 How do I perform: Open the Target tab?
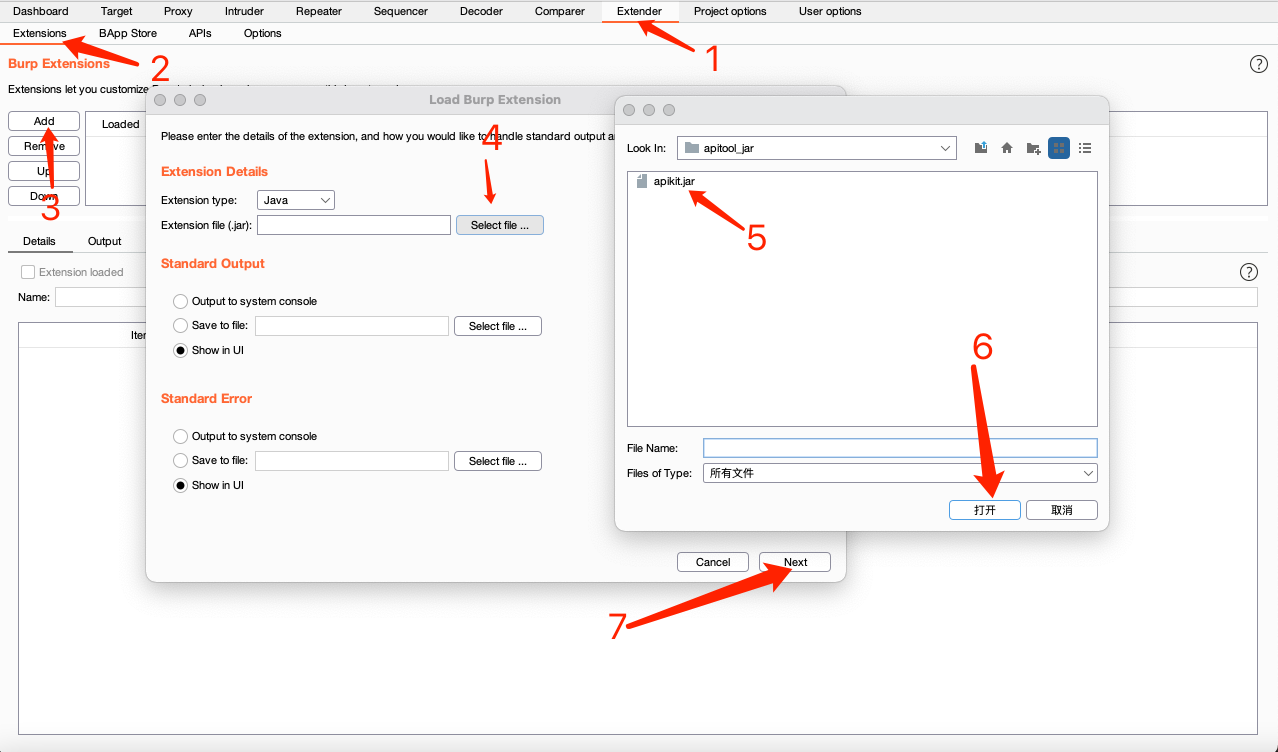[117, 11]
